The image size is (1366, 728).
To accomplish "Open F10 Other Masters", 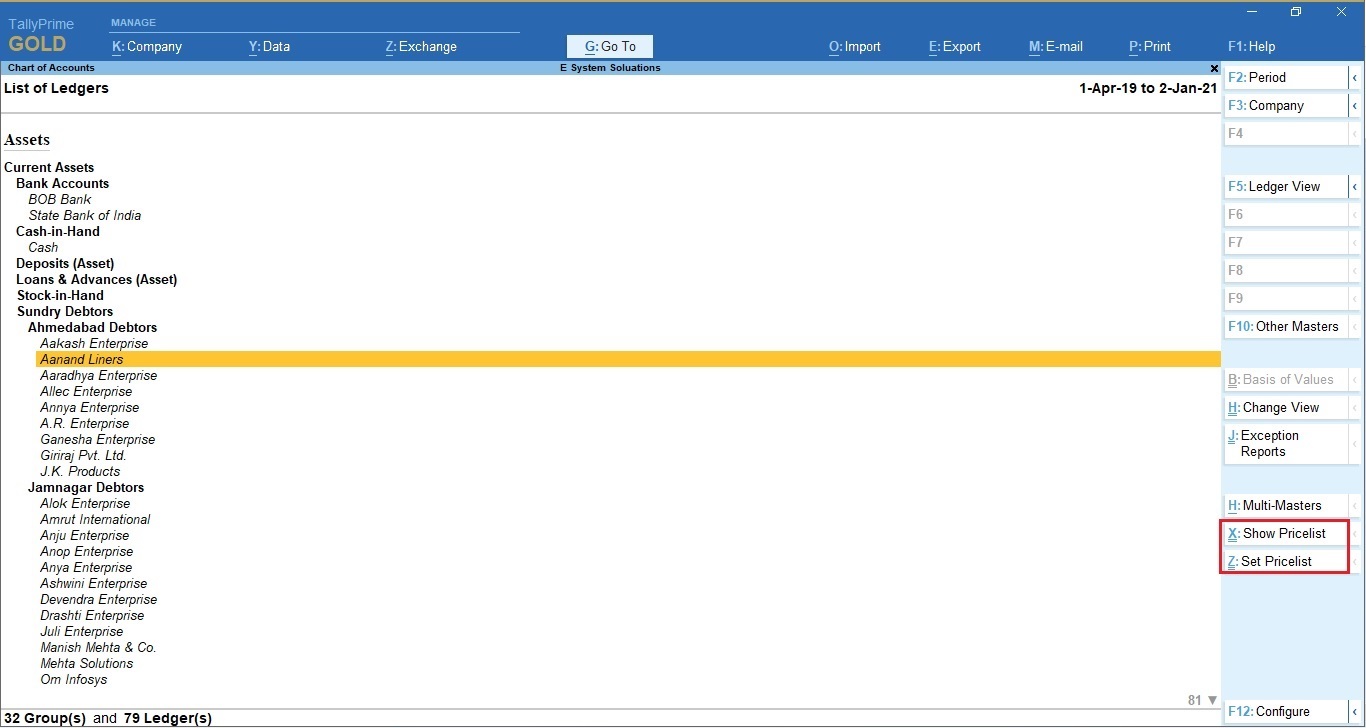I will (1283, 326).
